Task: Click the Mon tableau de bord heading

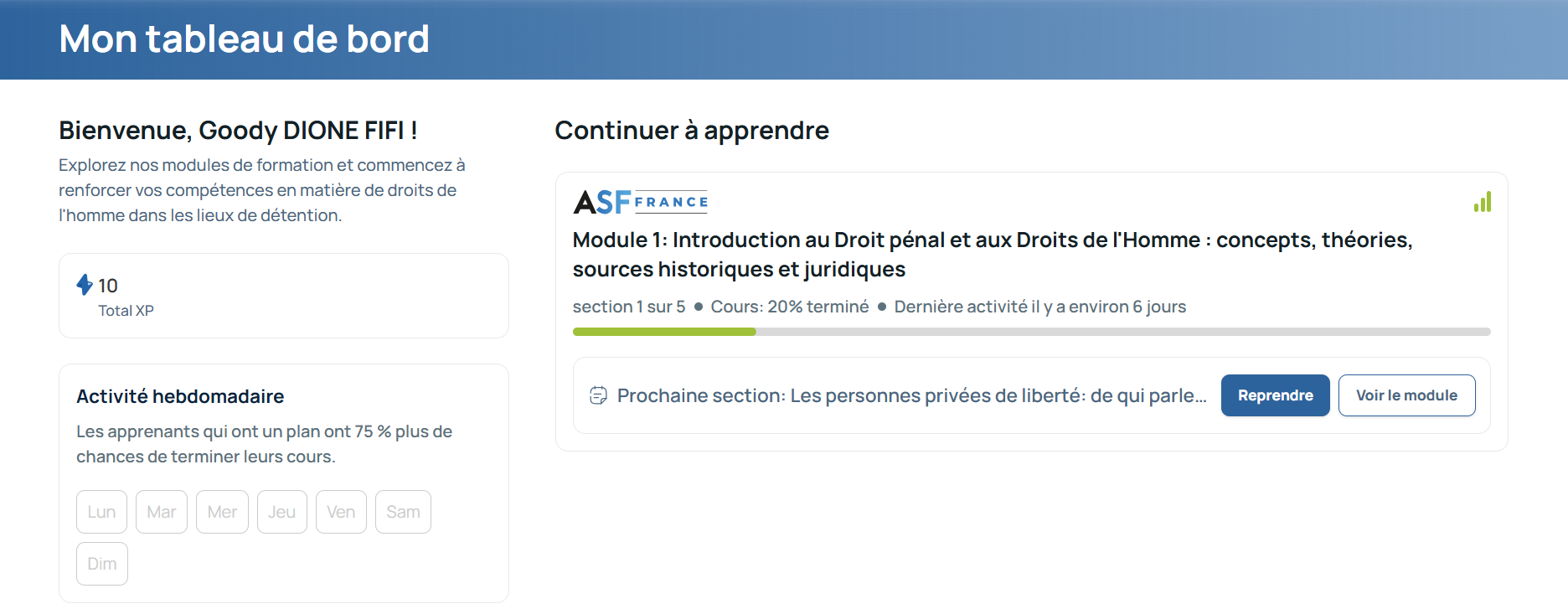Action: point(244,39)
